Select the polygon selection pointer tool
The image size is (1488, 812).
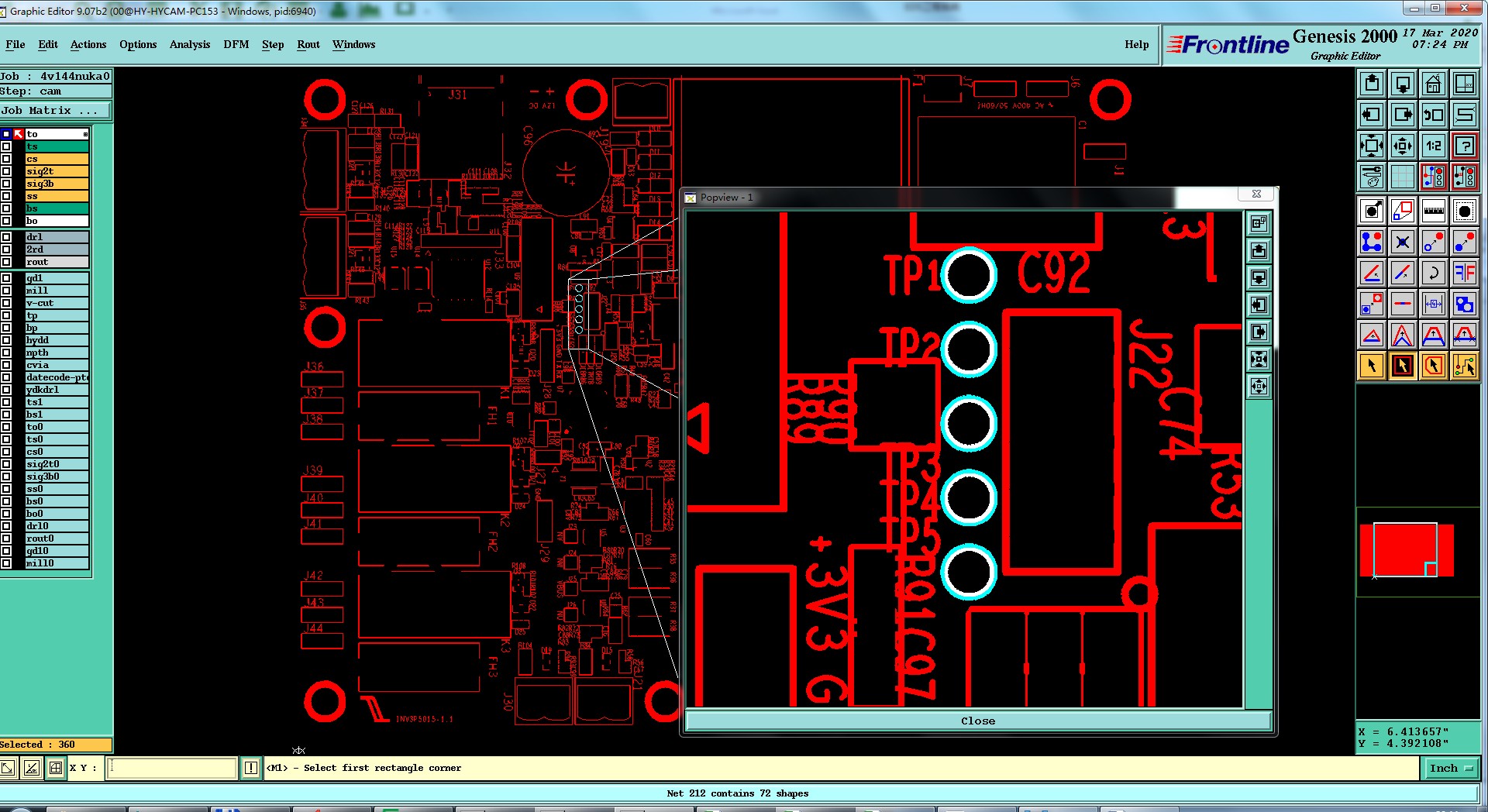[1433, 366]
